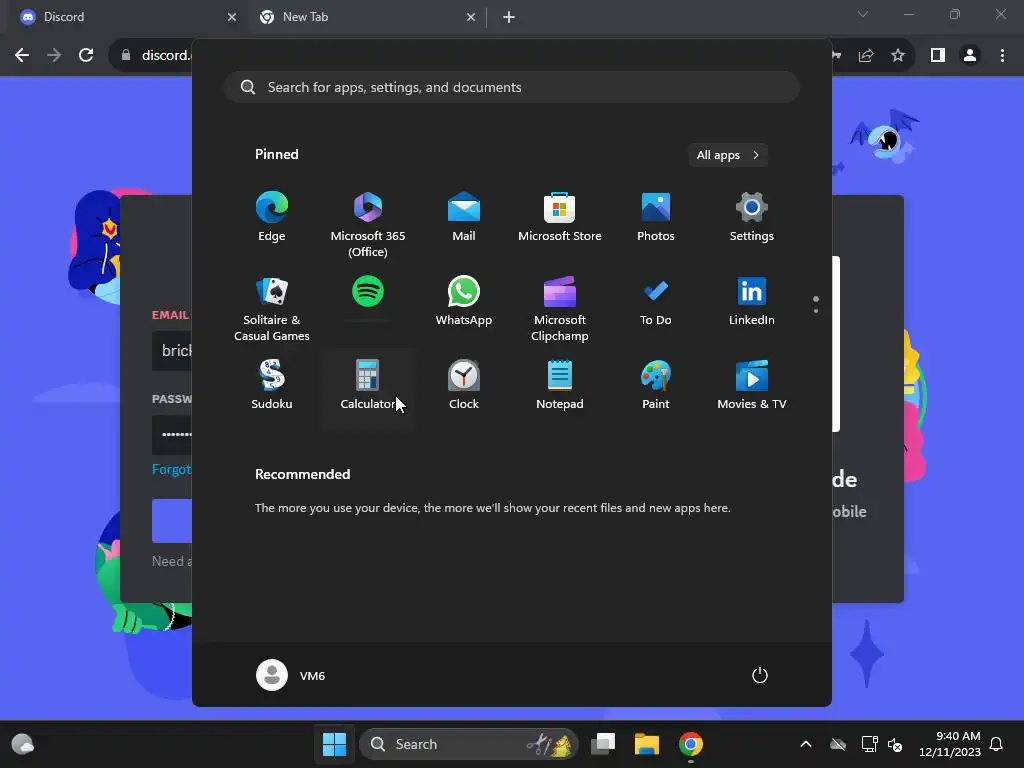The height and width of the screenshot is (768, 1024).
Task: Open a new Chrome tab
Action: [x=509, y=17]
